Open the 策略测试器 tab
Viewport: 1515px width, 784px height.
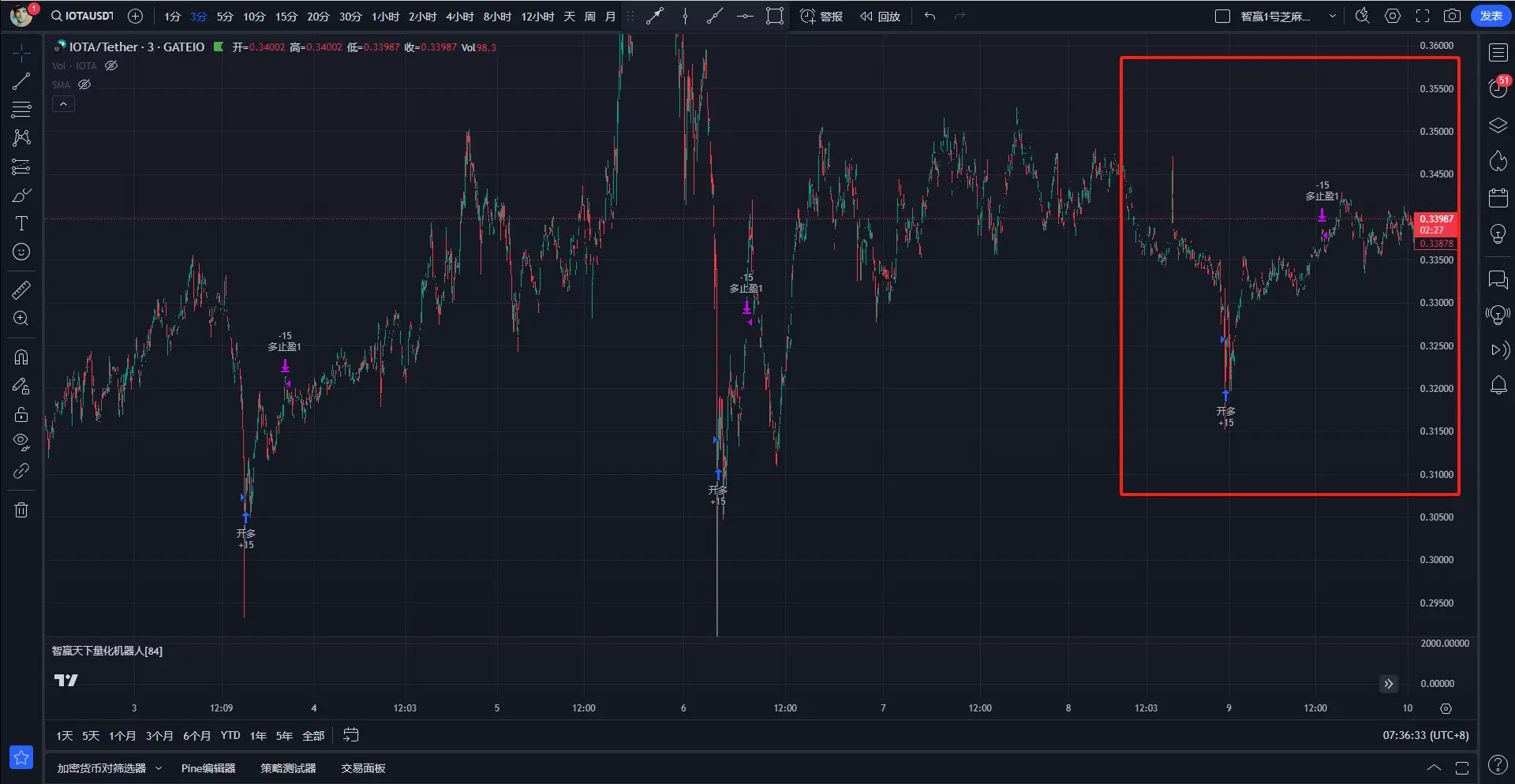pyautogui.click(x=288, y=768)
